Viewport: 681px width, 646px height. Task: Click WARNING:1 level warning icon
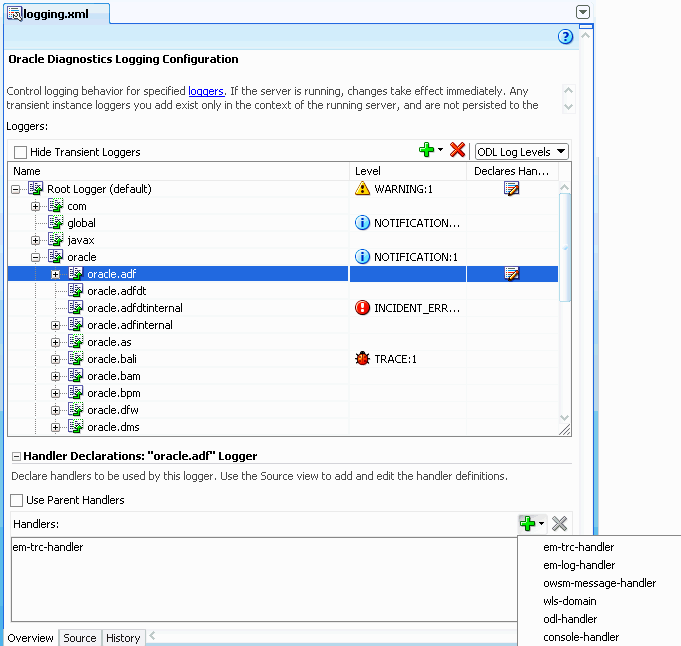[362, 189]
